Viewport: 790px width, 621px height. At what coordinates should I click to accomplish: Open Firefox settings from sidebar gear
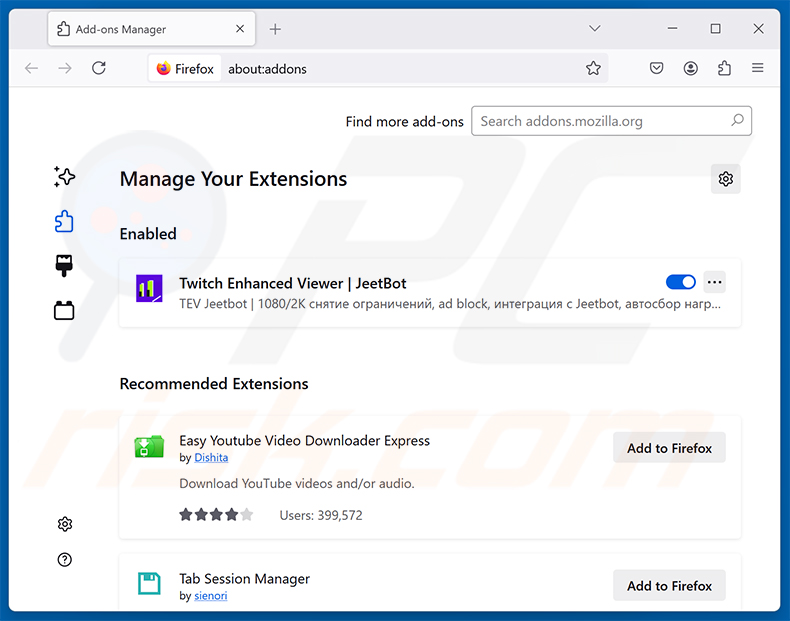64,524
